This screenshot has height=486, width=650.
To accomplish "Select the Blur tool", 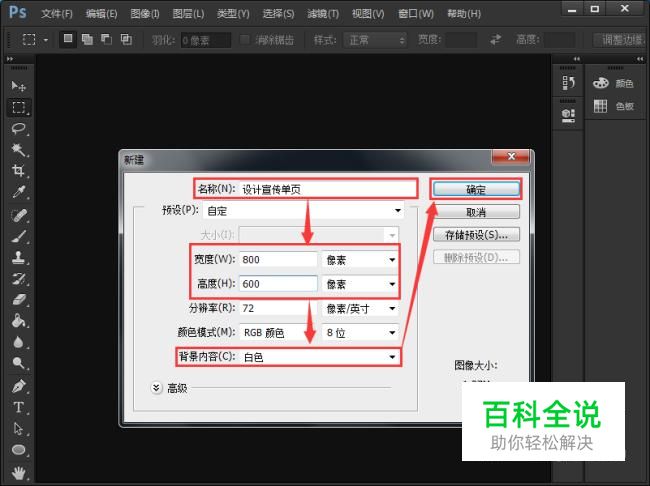I will point(18,342).
